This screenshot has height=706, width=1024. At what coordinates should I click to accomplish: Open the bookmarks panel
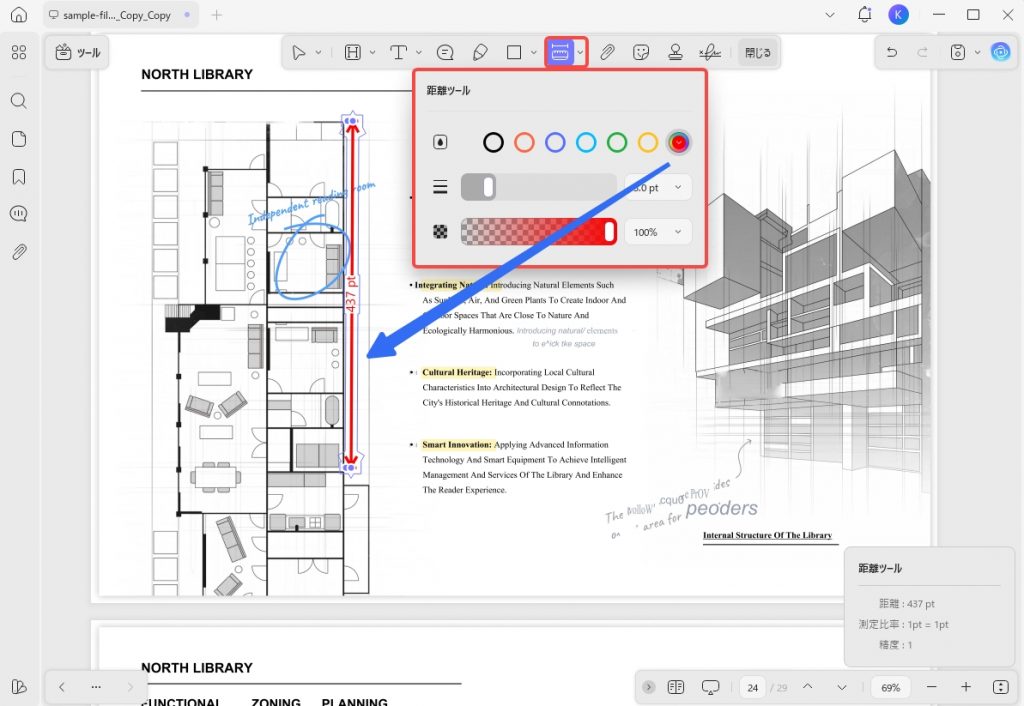pyautogui.click(x=19, y=176)
